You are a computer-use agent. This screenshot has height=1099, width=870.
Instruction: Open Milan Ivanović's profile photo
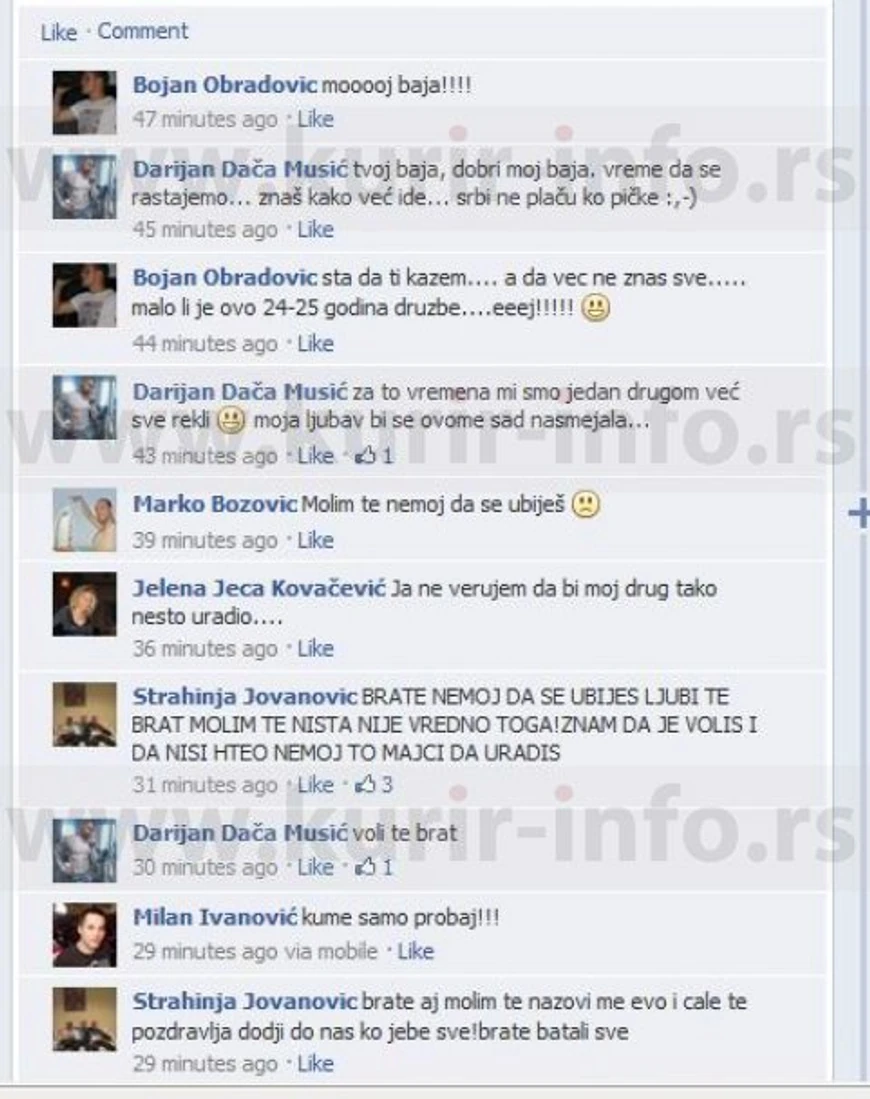pyautogui.click(x=84, y=934)
